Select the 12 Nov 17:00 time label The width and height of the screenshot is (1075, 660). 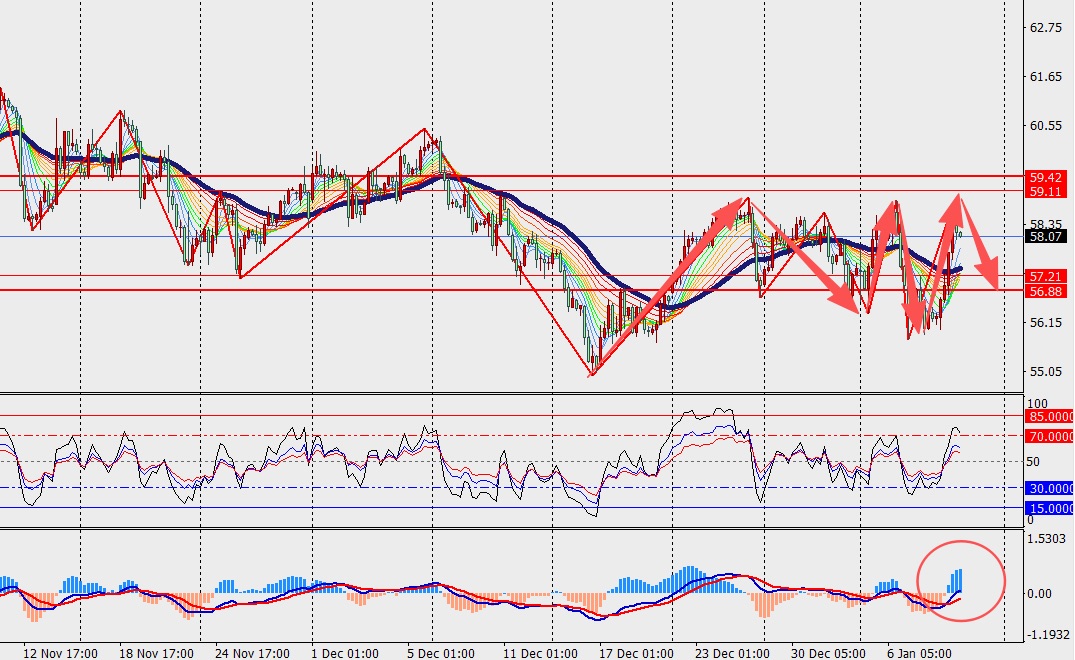[x=61, y=652]
